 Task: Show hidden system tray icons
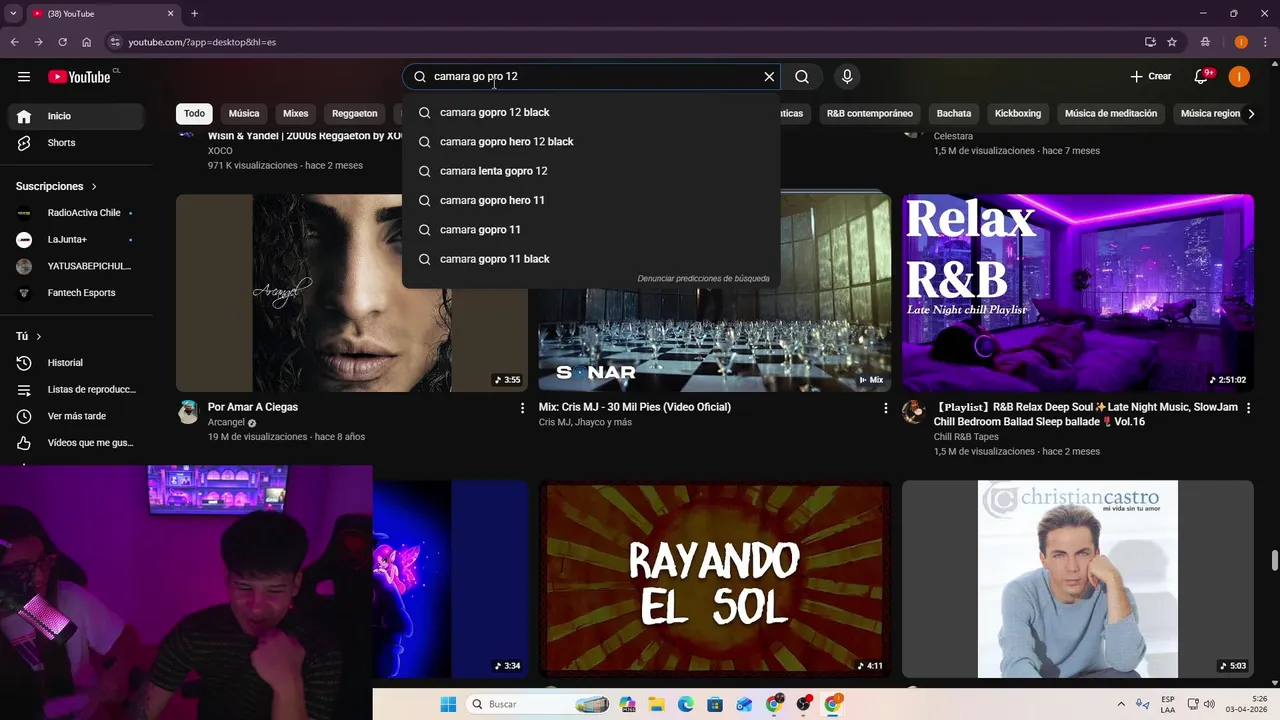pos(1121,704)
